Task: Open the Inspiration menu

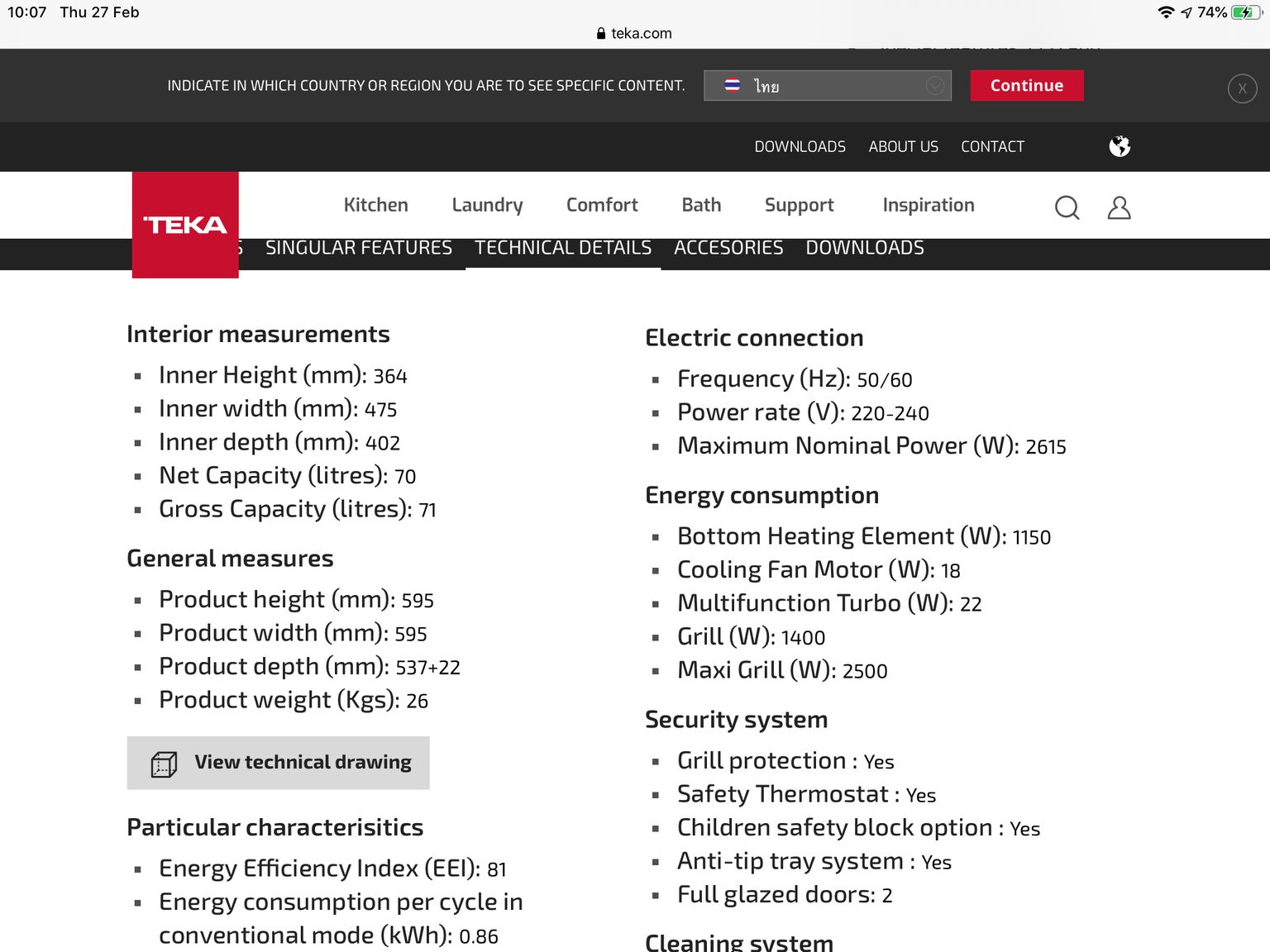Action: click(929, 205)
